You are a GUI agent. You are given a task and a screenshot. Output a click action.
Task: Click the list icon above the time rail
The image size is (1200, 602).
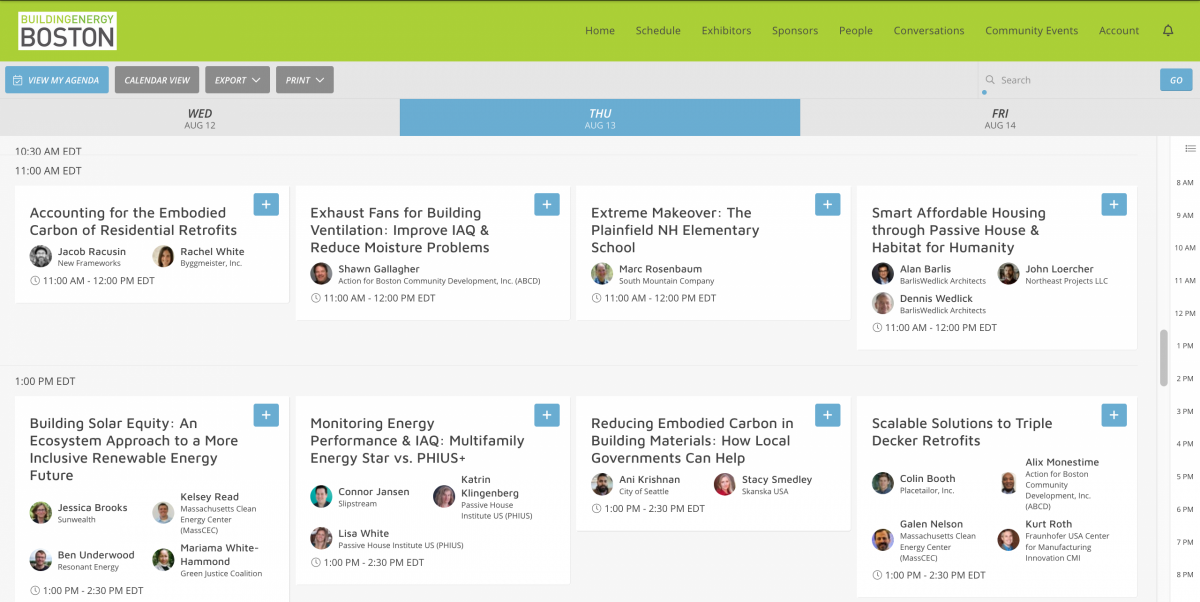(1190, 149)
